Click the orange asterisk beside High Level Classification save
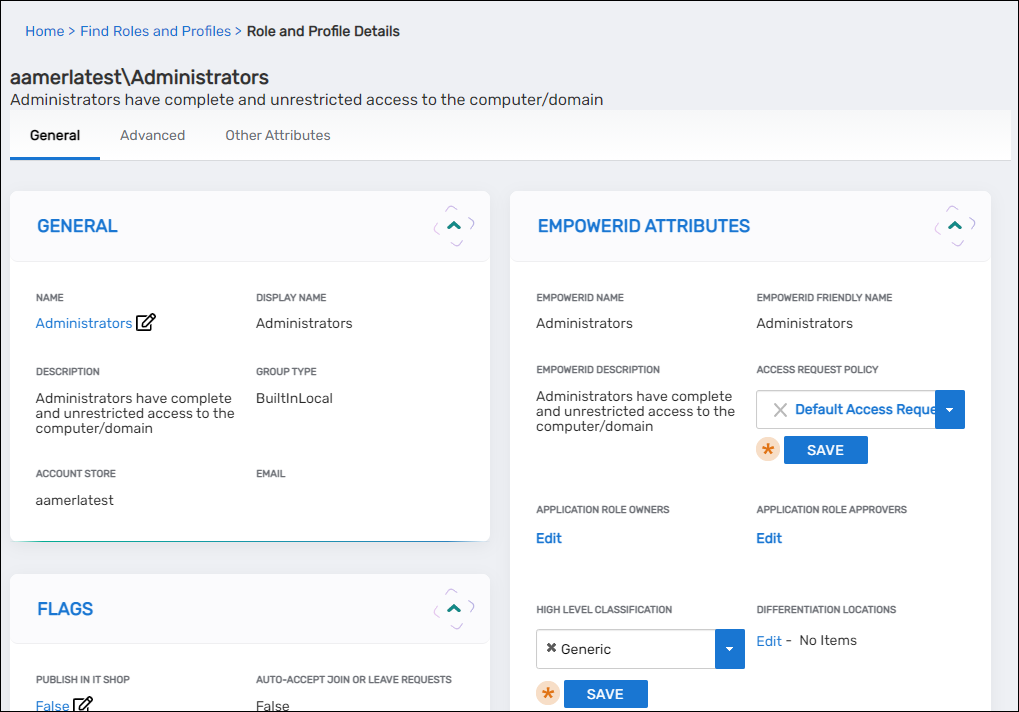 click(x=548, y=694)
